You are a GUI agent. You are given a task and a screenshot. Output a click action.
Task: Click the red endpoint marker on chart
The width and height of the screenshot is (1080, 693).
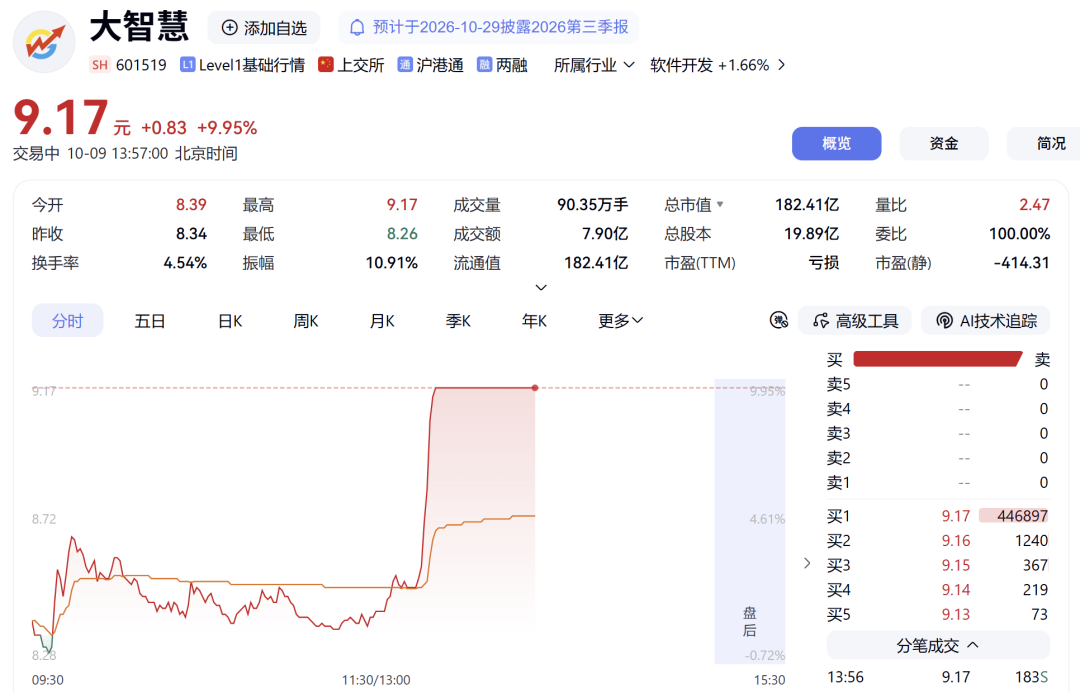click(535, 388)
